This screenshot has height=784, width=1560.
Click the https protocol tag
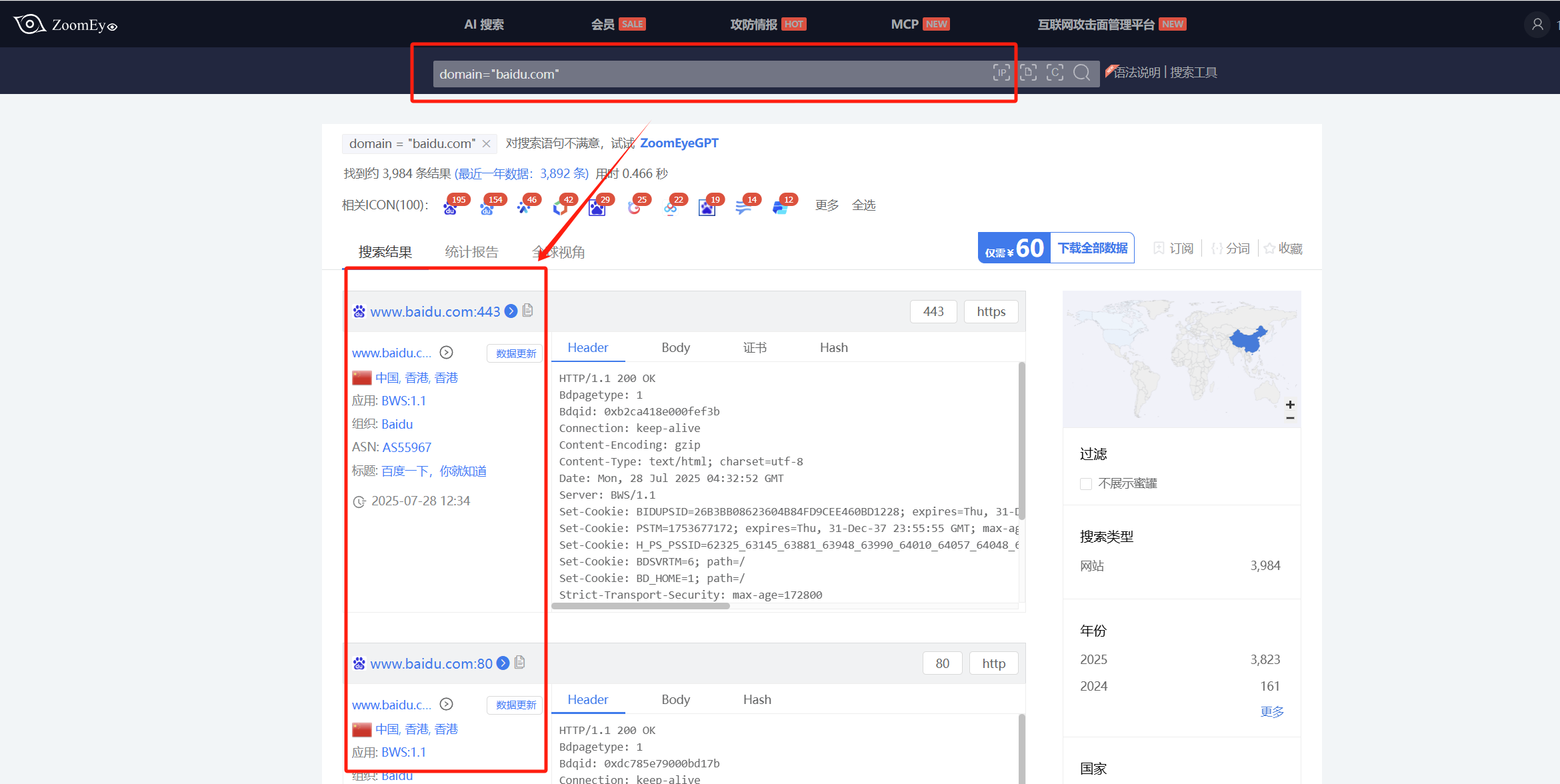point(991,311)
